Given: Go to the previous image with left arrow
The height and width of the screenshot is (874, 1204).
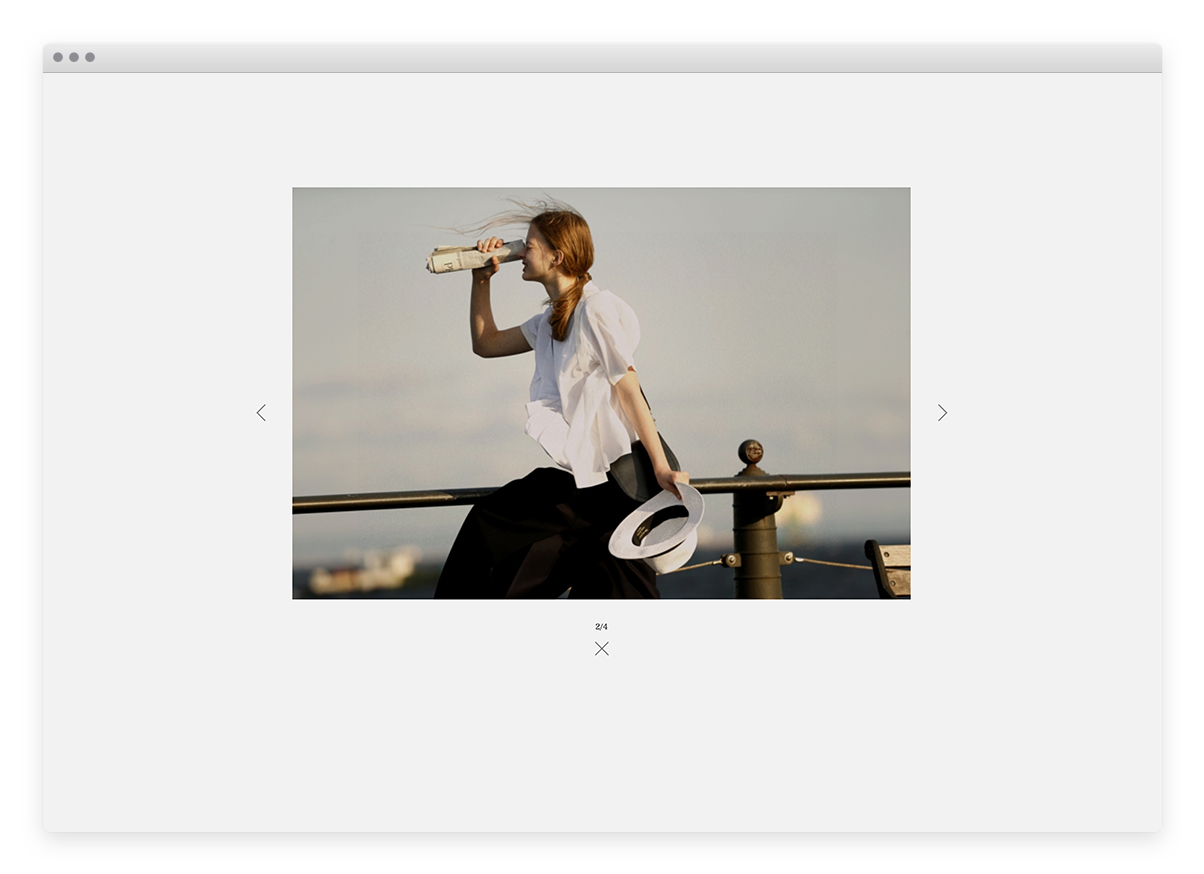Looking at the screenshot, I should pyautogui.click(x=261, y=412).
